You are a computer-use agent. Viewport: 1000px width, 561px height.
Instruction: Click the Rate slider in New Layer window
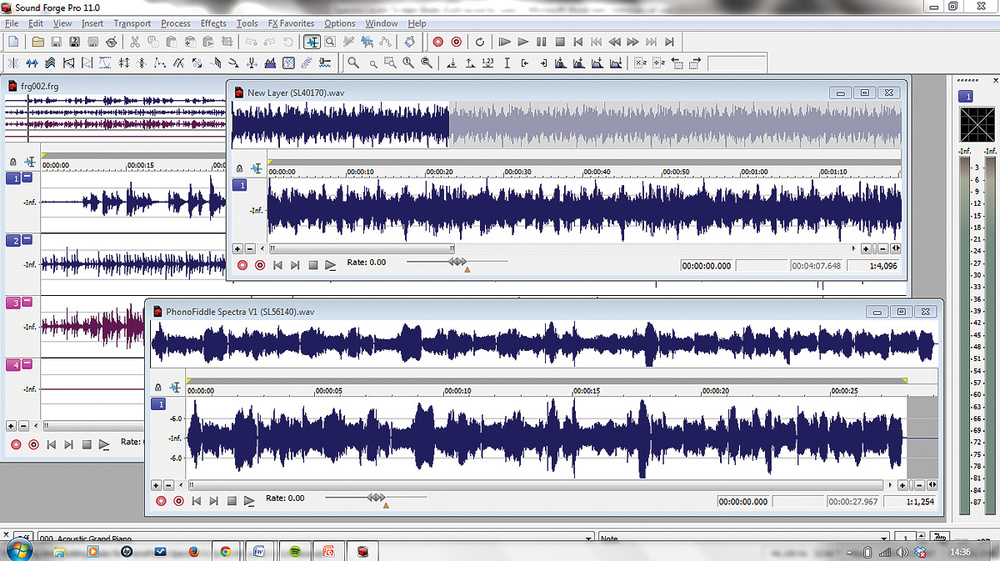457,261
